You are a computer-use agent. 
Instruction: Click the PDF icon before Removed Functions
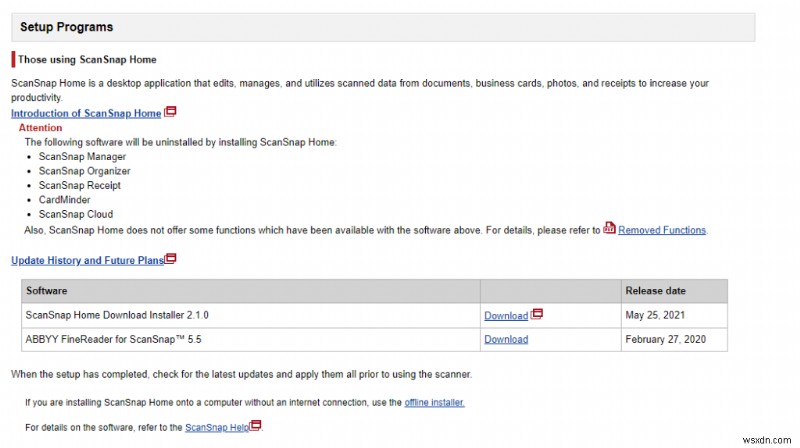(610, 228)
